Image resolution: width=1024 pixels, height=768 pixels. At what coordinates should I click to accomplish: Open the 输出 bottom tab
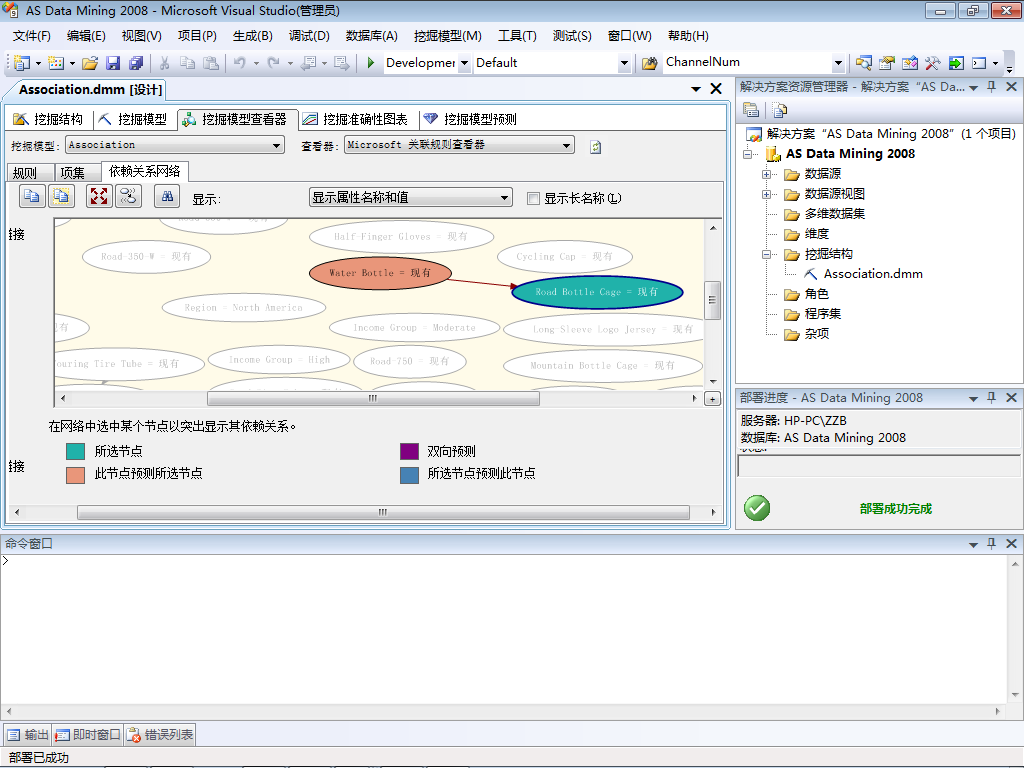pyautogui.click(x=27, y=735)
